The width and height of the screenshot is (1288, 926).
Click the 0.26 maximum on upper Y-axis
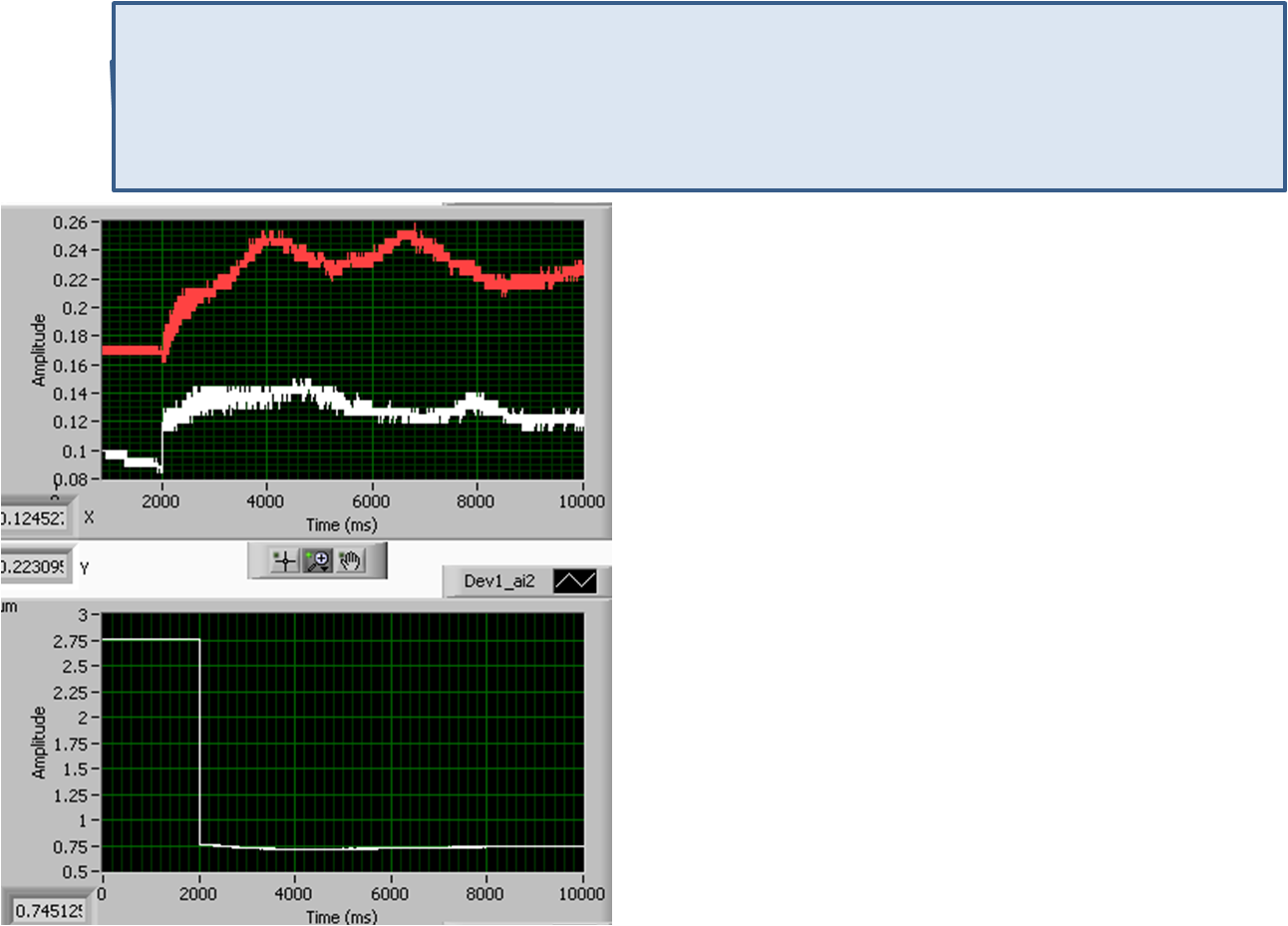70,222
